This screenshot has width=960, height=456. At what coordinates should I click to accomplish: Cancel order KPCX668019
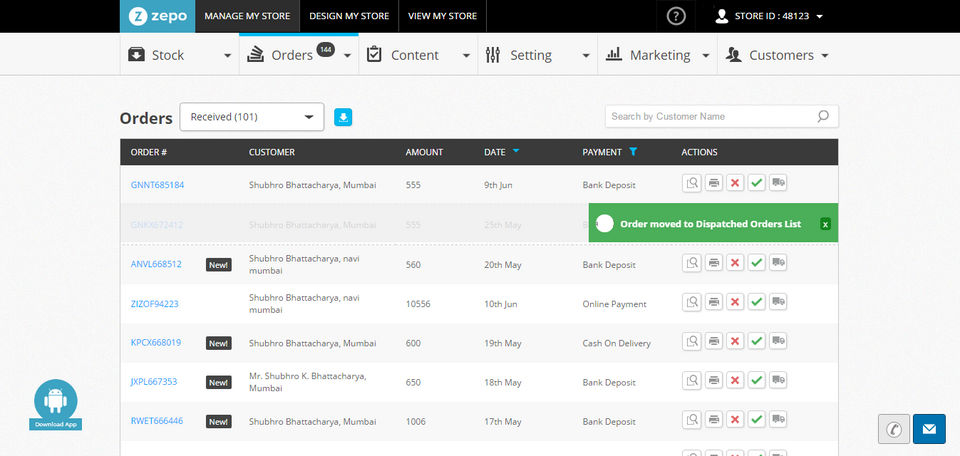click(x=735, y=342)
